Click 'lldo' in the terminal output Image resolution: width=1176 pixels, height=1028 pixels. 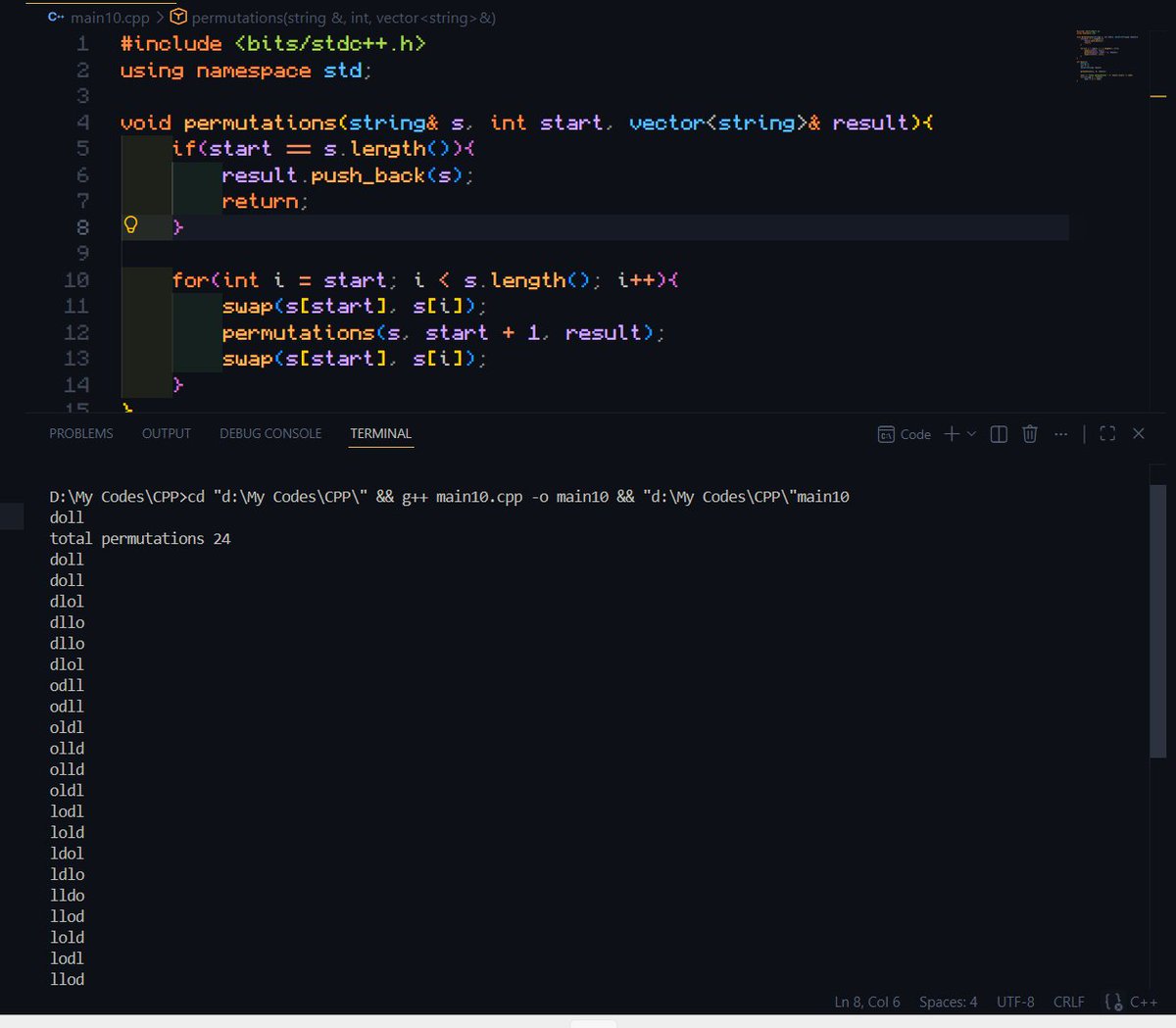click(68, 895)
